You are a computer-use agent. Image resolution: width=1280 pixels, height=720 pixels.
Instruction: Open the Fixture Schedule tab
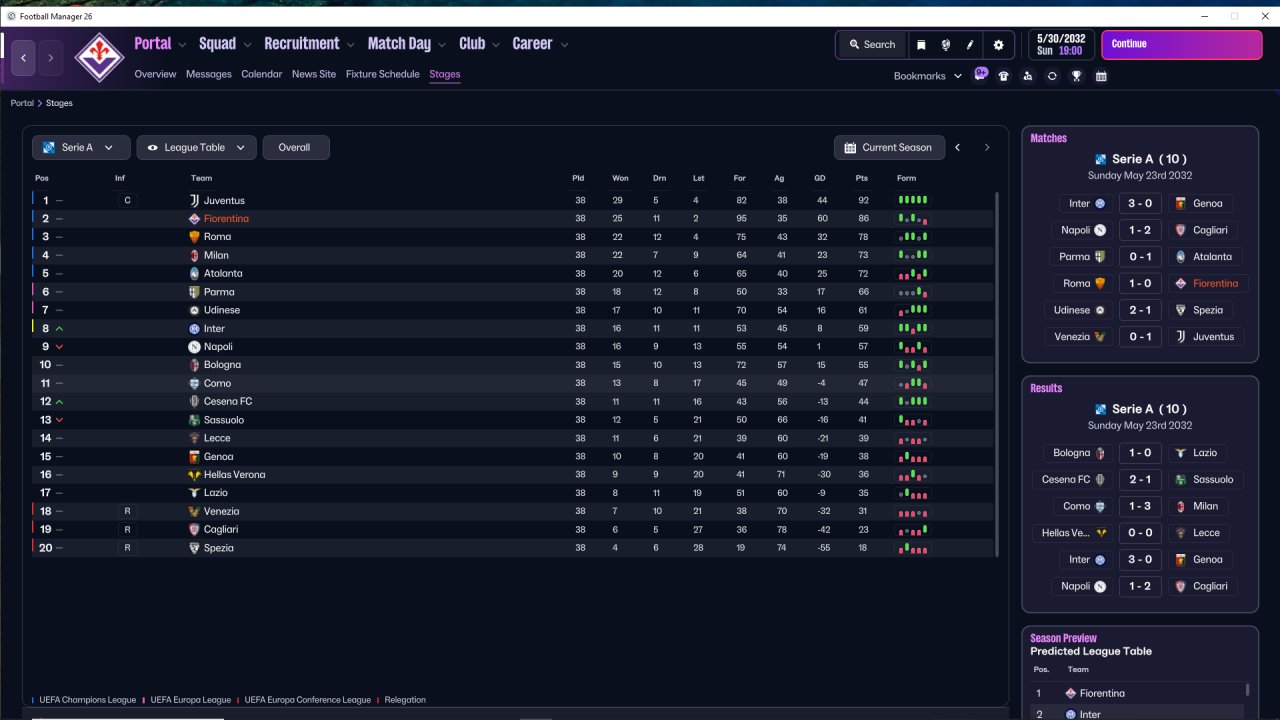click(x=383, y=74)
